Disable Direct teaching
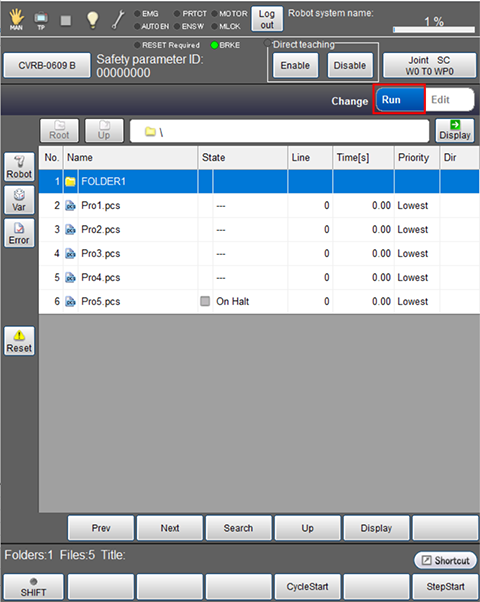 (x=350, y=65)
